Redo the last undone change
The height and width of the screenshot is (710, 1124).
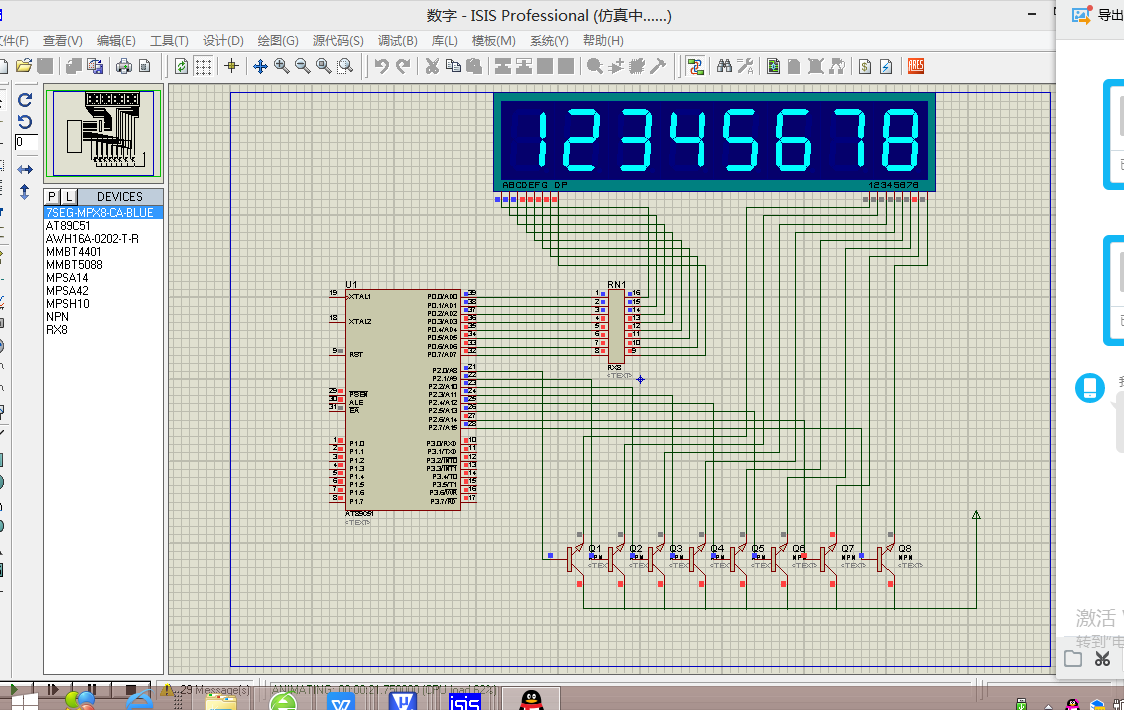click(x=403, y=67)
